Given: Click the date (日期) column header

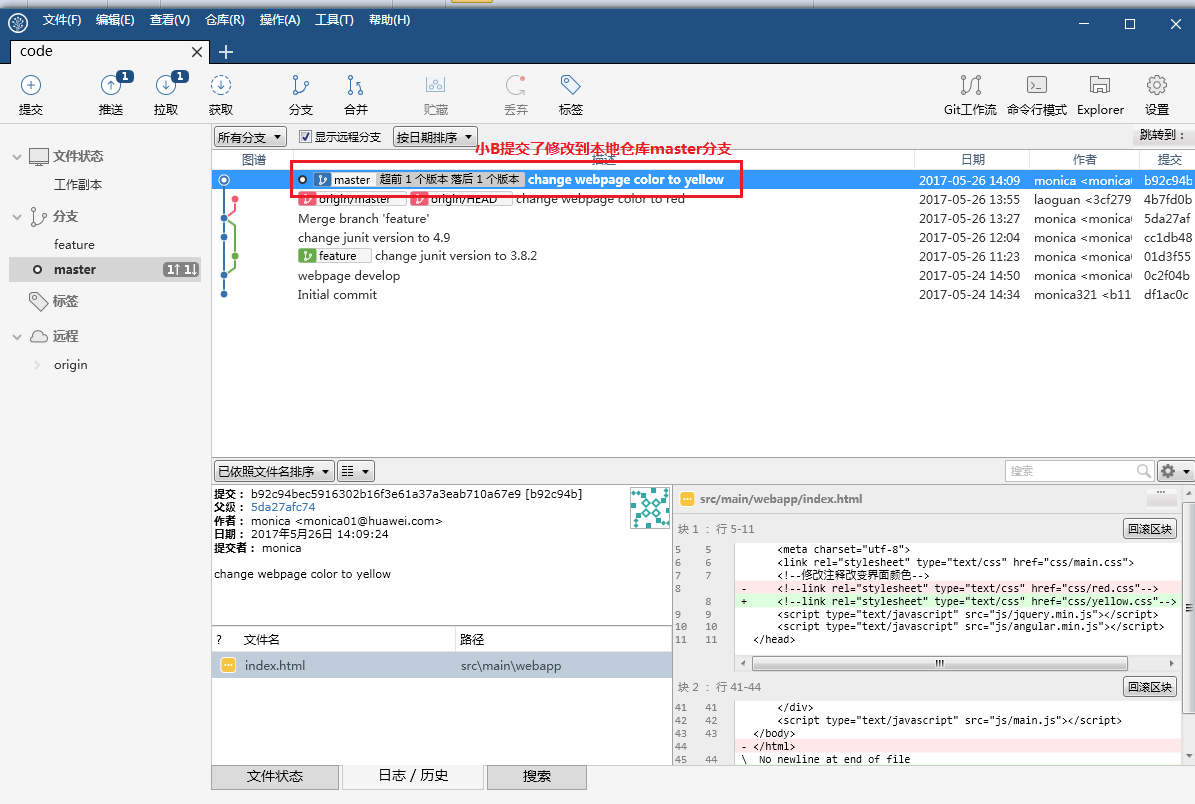Looking at the screenshot, I should (x=972, y=160).
